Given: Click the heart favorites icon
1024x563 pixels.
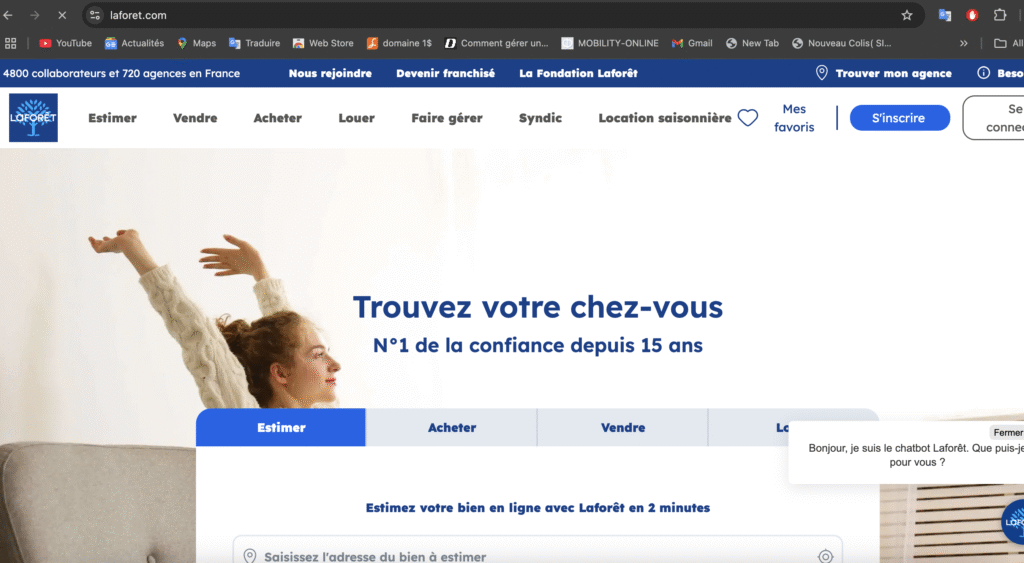Looking at the screenshot, I should (748, 118).
